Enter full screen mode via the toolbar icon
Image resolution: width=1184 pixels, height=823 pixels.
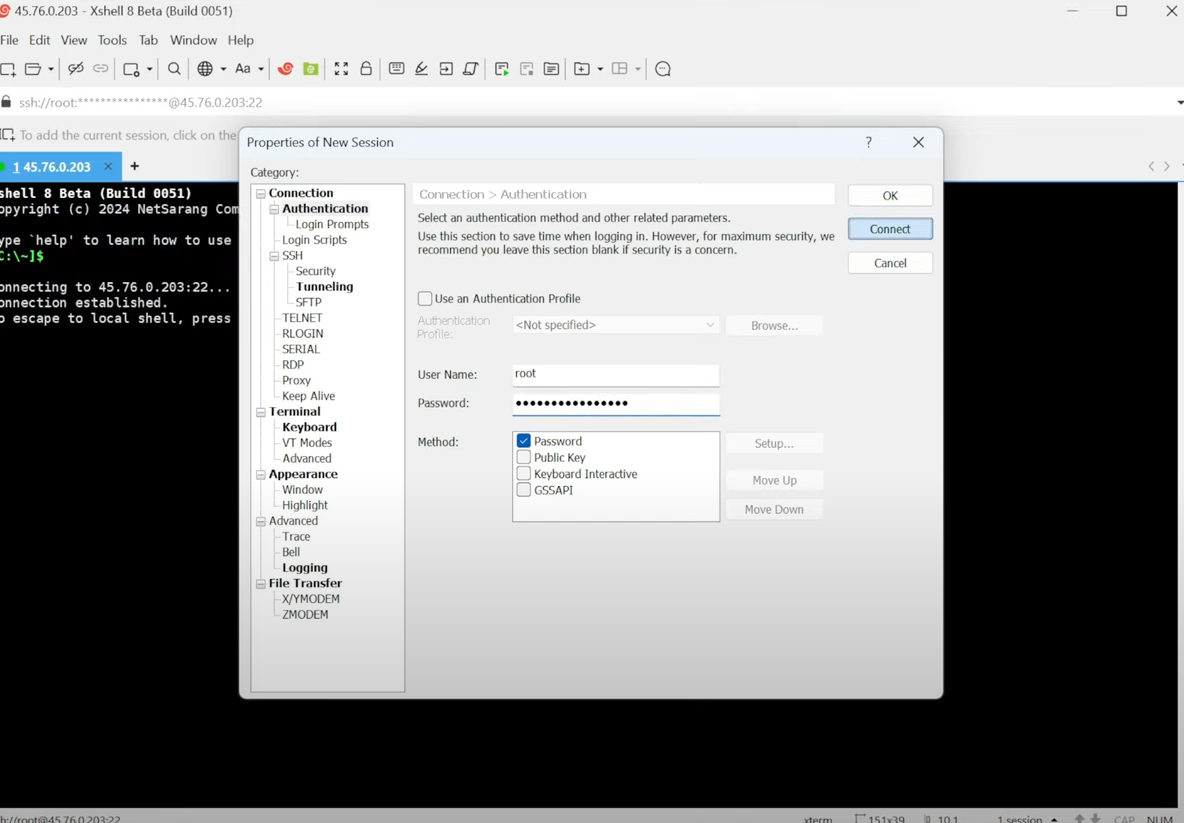coord(341,68)
